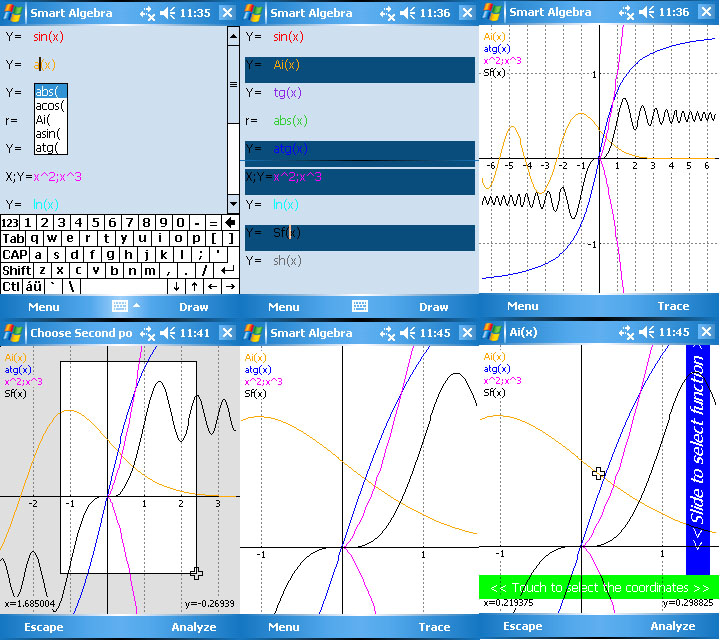The width and height of the screenshot is (720, 640).
Task: Tap the áü accent key on the keyboard
Action: point(34,286)
